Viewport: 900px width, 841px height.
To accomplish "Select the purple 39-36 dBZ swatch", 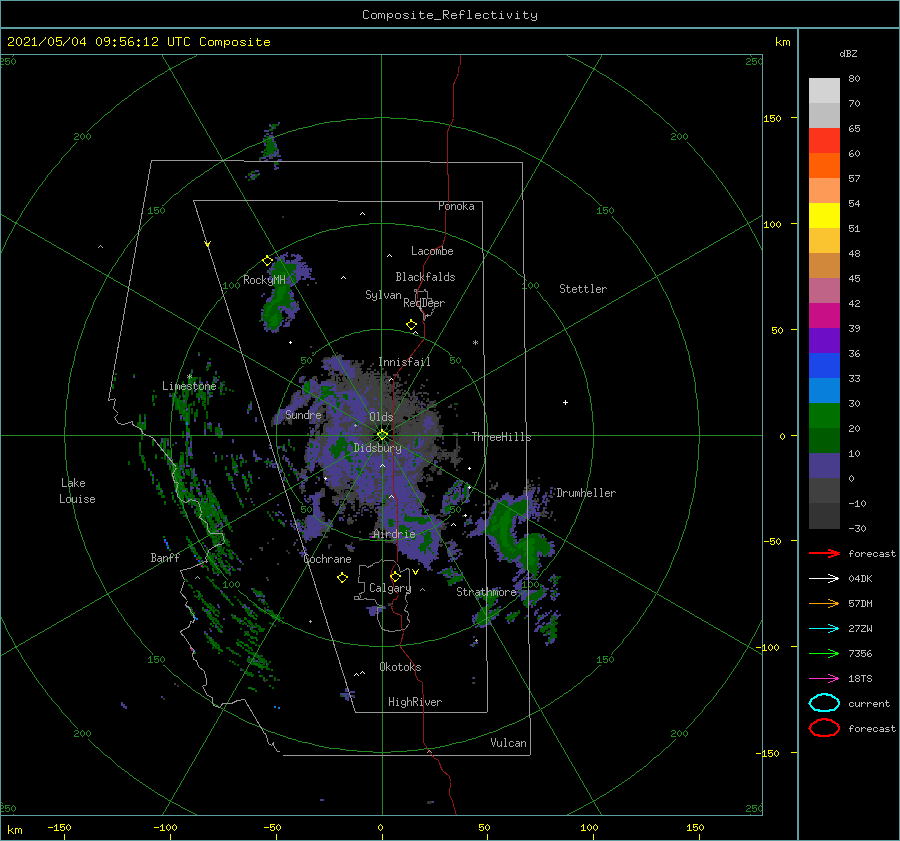I will click(824, 341).
